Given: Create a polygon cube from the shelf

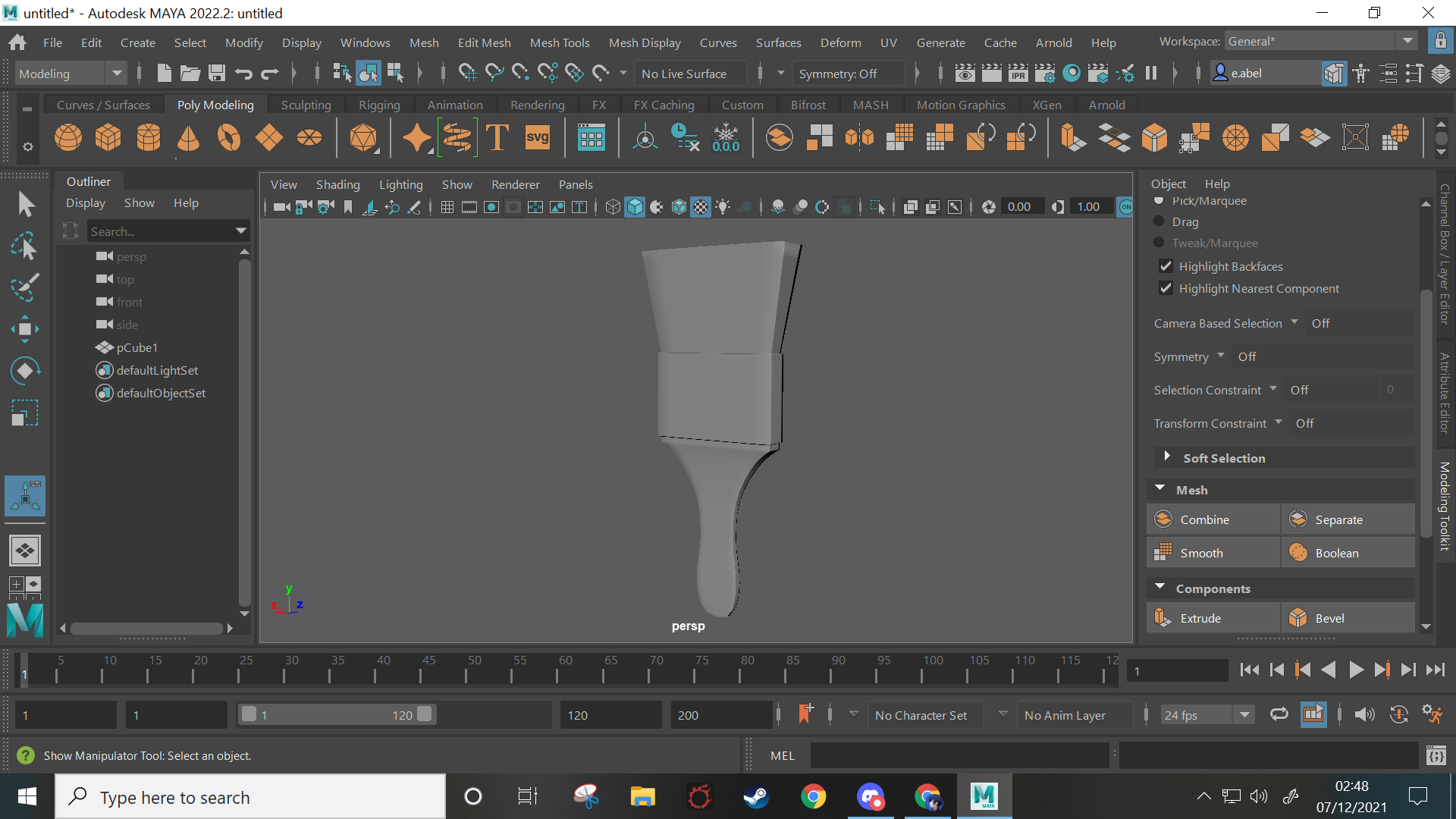Looking at the screenshot, I should point(108,138).
